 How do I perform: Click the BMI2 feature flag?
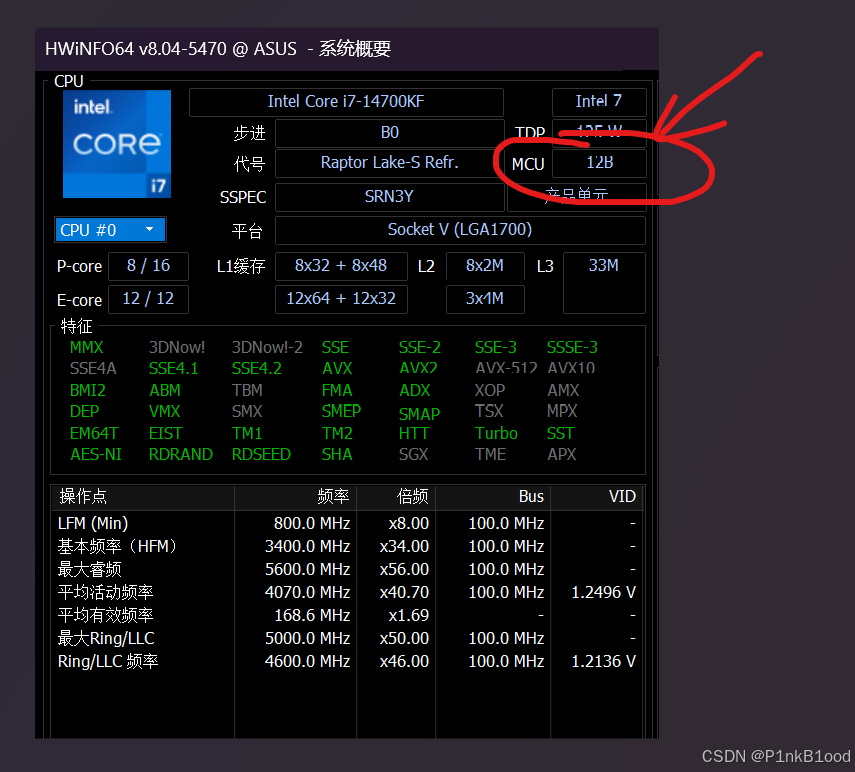pyautogui.click(x=87, y=390)
